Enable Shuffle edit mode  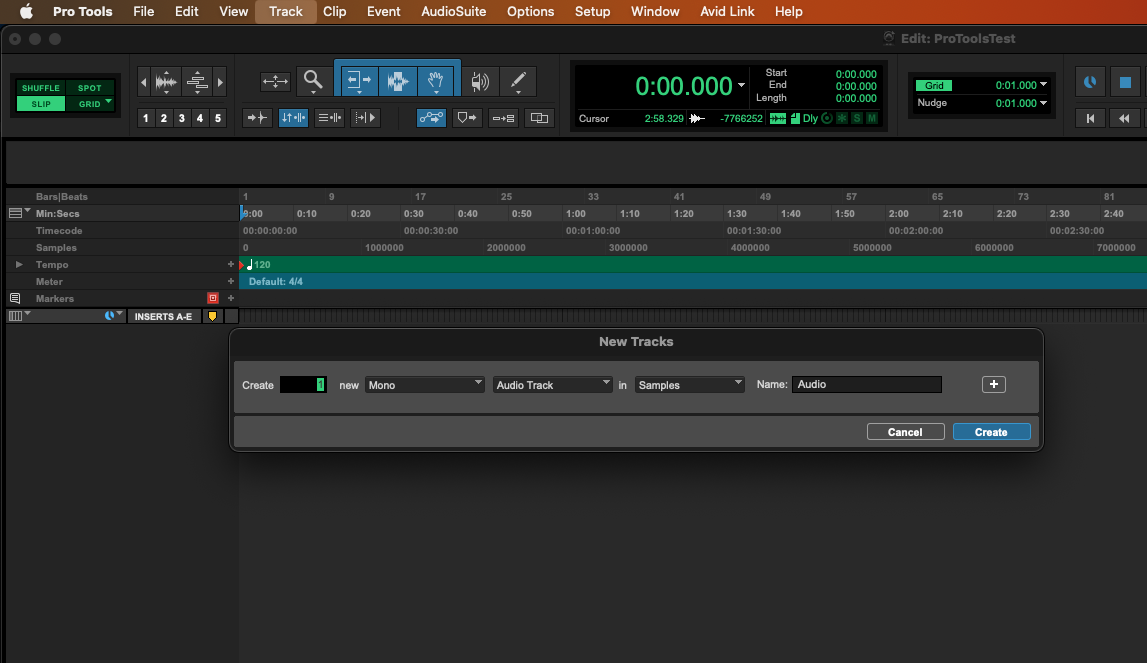(41, 88)
